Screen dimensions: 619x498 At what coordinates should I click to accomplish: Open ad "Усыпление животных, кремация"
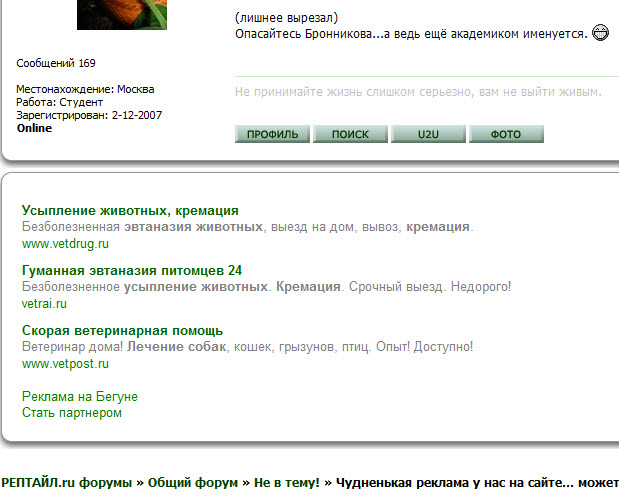pyautogui.click(x=130, y=210)
